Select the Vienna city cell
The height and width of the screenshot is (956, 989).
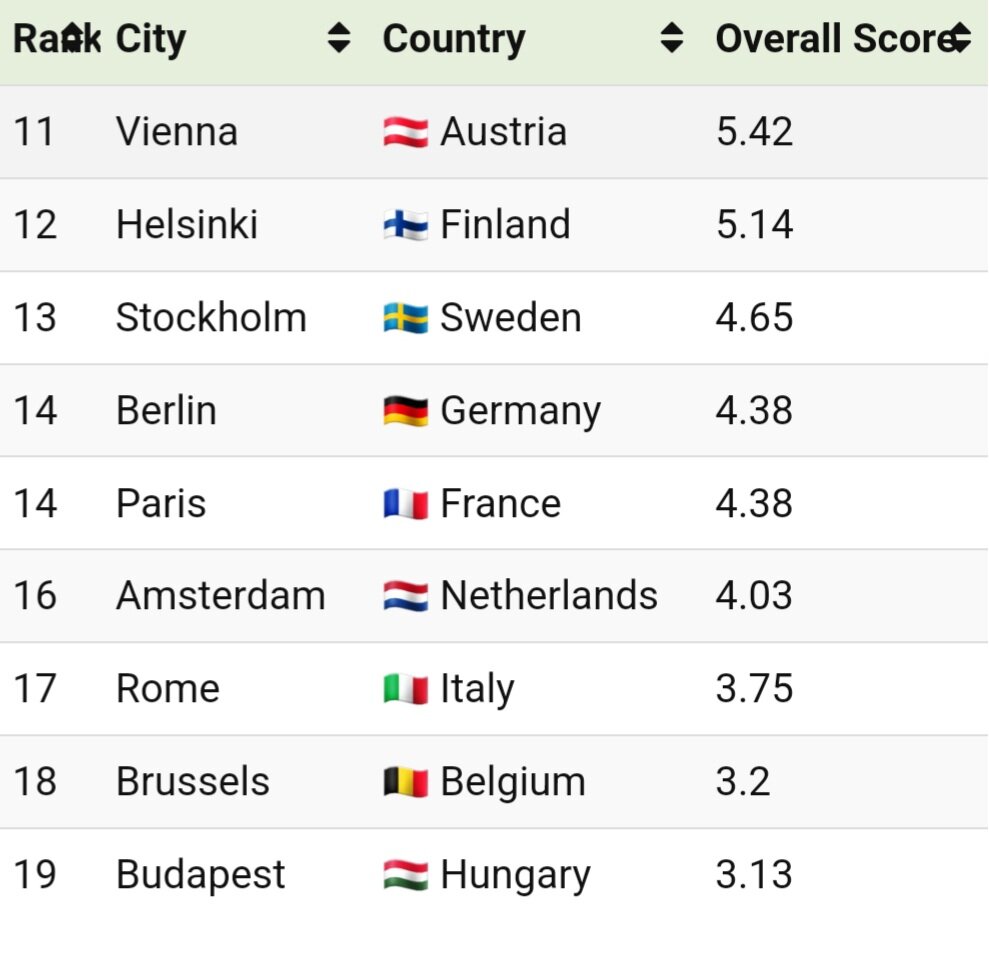(177, 132)
